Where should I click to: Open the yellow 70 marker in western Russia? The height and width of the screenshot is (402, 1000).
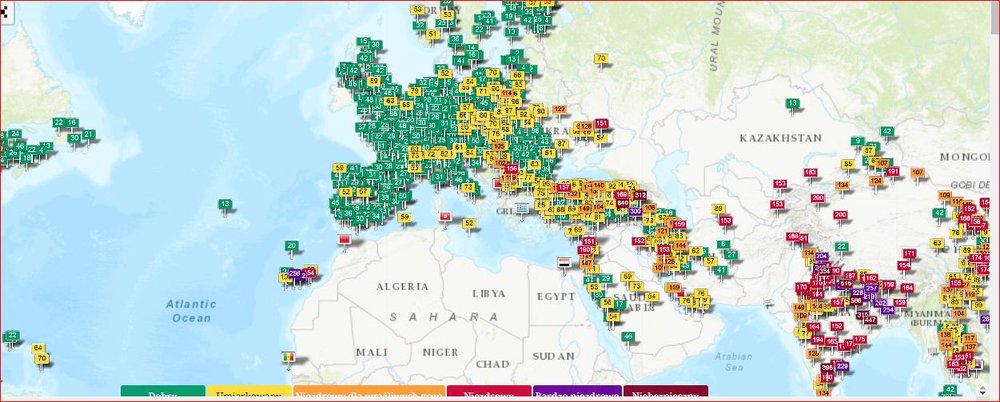coord(601,58)
